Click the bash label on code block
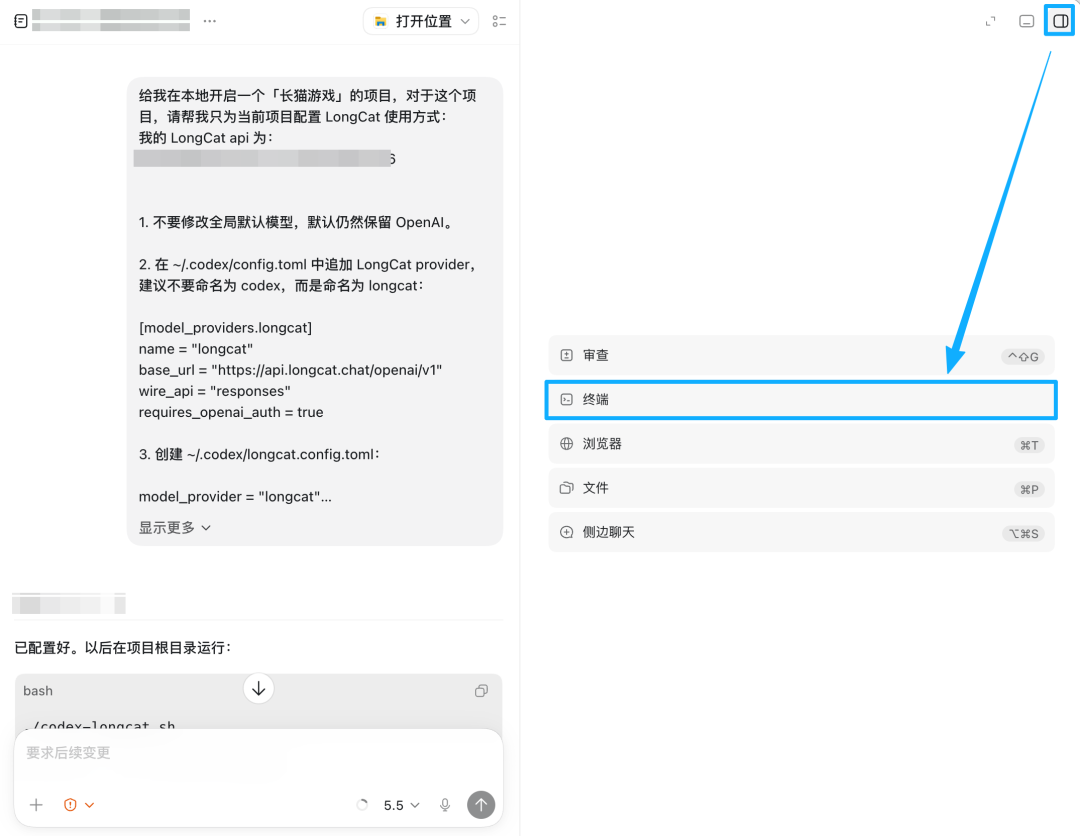The height and width of the screenshot is (836, 1080). [38, 691]
